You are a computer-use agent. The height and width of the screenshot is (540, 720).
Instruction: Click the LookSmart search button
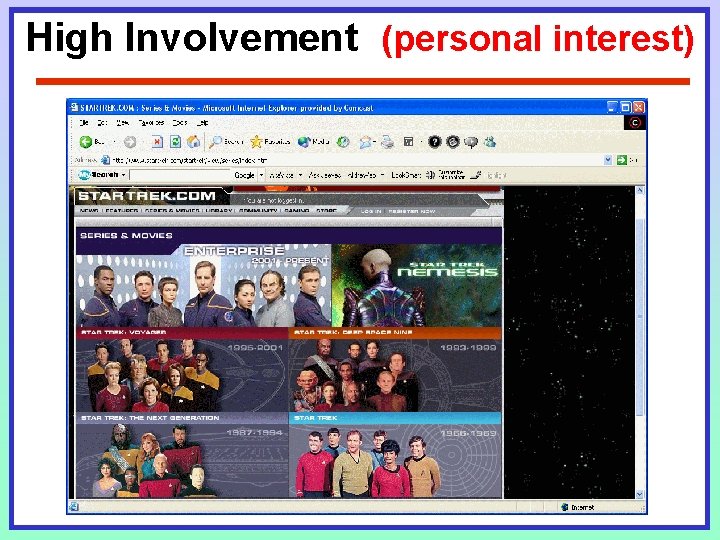406,175
